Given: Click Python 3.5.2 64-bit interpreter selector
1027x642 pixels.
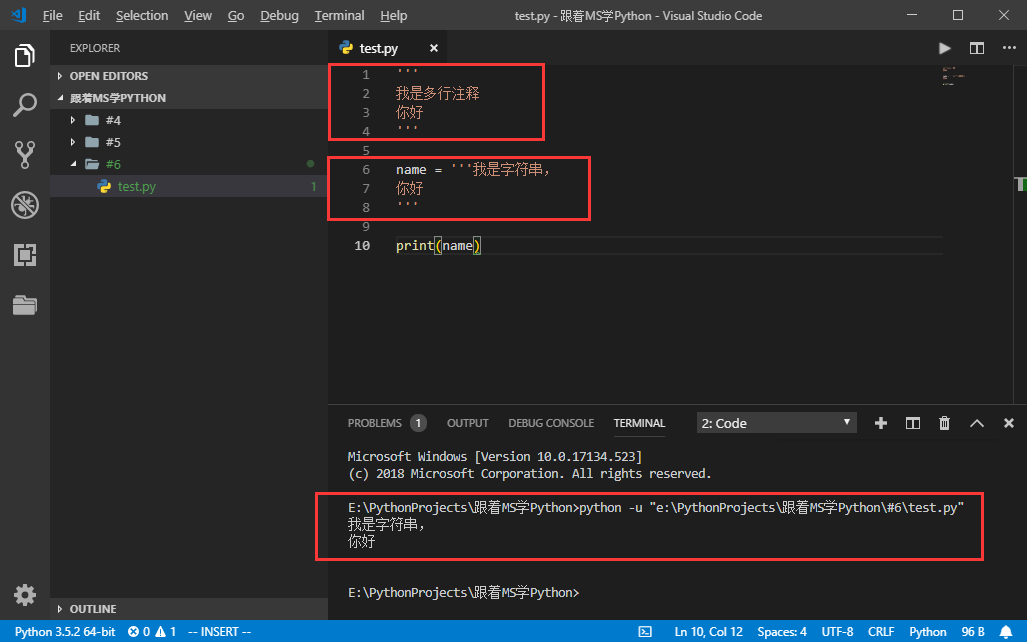Looking at the screenshot, I should [65, 632].
